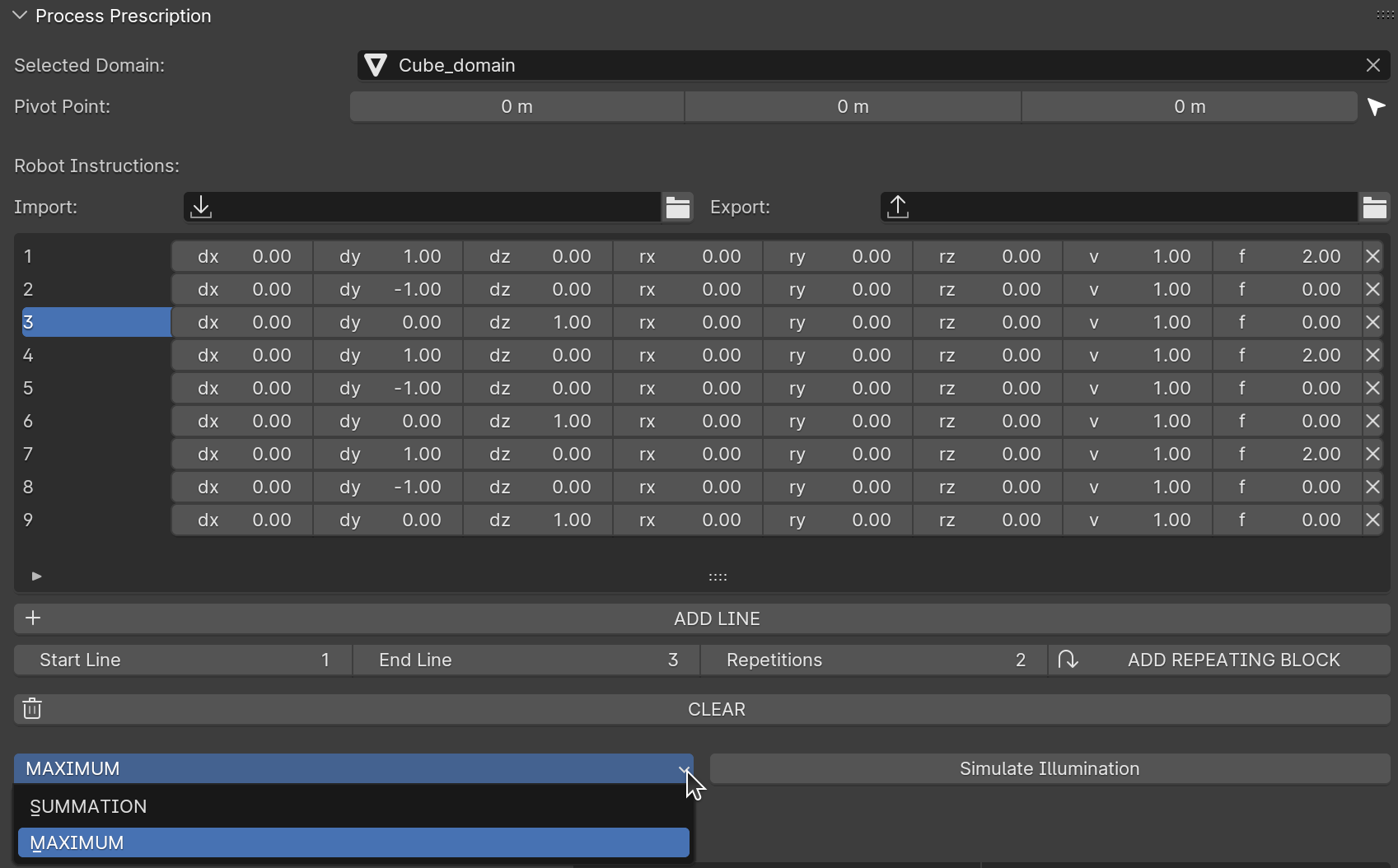1398x868 pixels.
Task: Edit v value in row 7
Action: (1138, 454)
